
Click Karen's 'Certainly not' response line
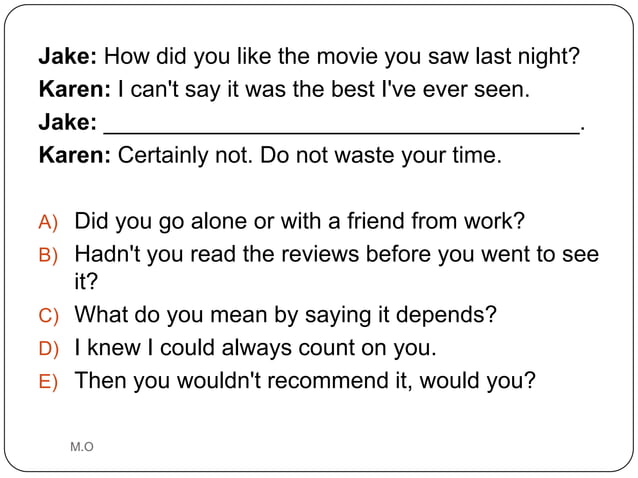(x=310, y=157)
